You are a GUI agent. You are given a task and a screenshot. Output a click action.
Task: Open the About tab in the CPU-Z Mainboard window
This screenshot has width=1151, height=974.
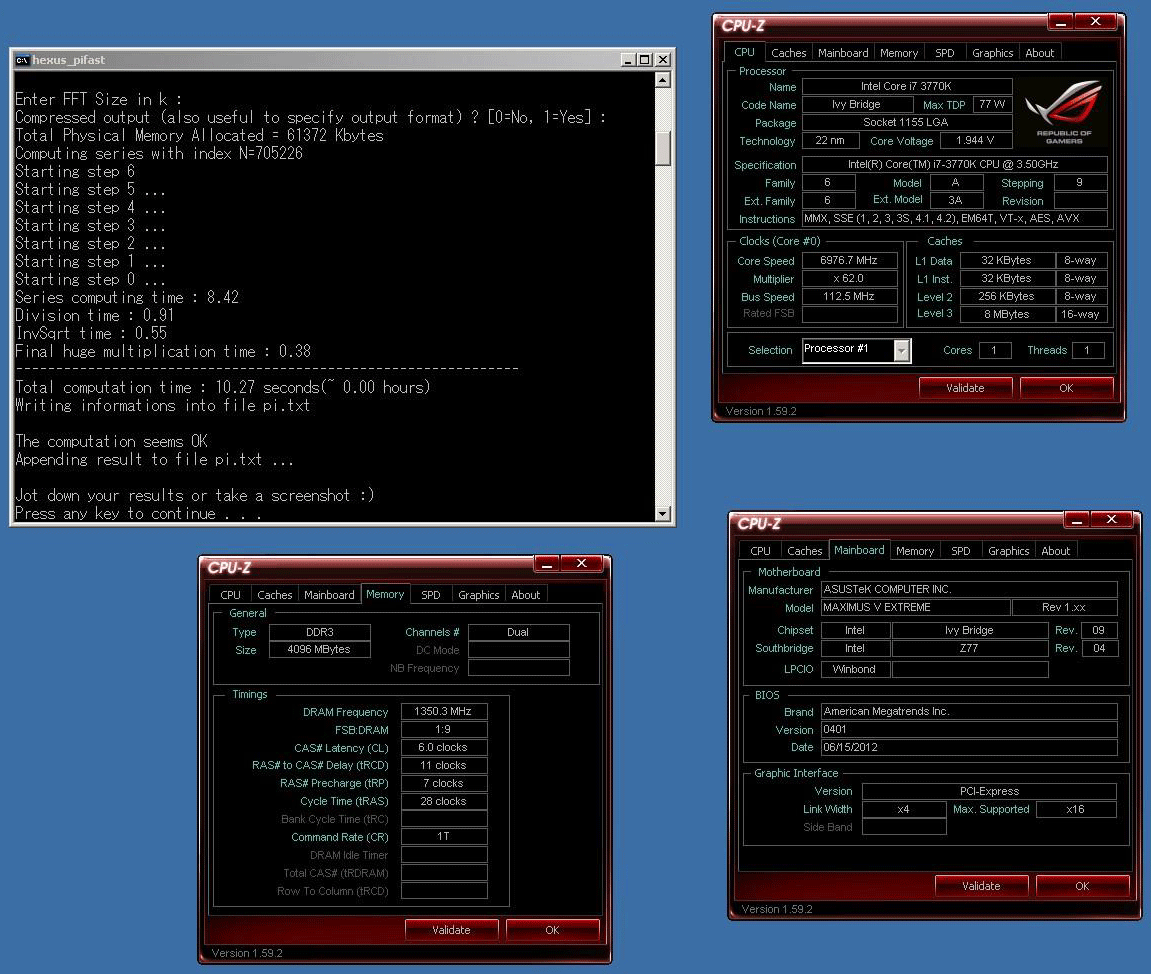(x=1056, y=550)
